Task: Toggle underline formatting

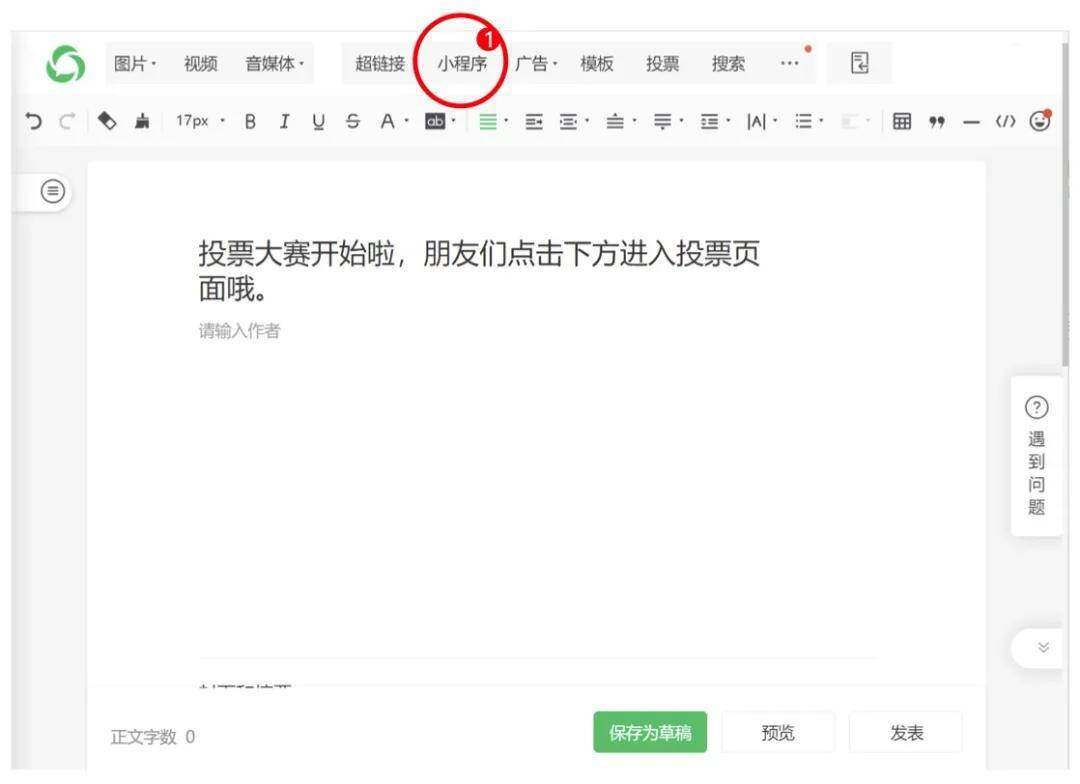Action: pyautogui.click(x=318, y=121)
